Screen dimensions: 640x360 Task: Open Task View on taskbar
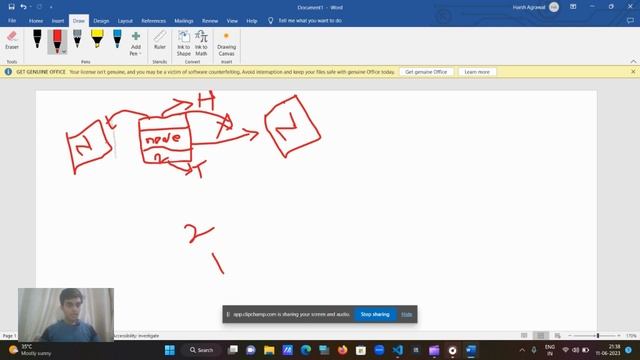pos(233,350)
